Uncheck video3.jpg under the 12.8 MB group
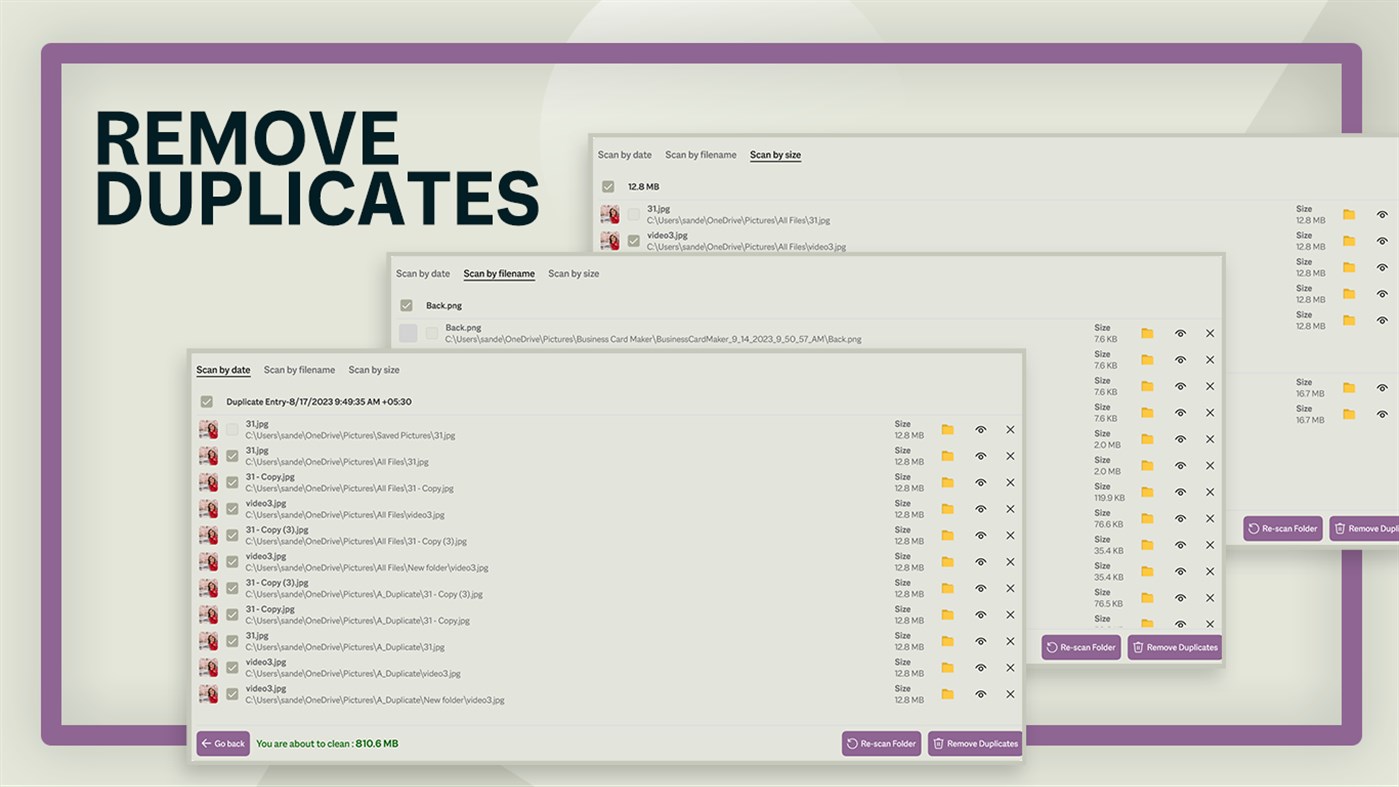 (634, 240)
